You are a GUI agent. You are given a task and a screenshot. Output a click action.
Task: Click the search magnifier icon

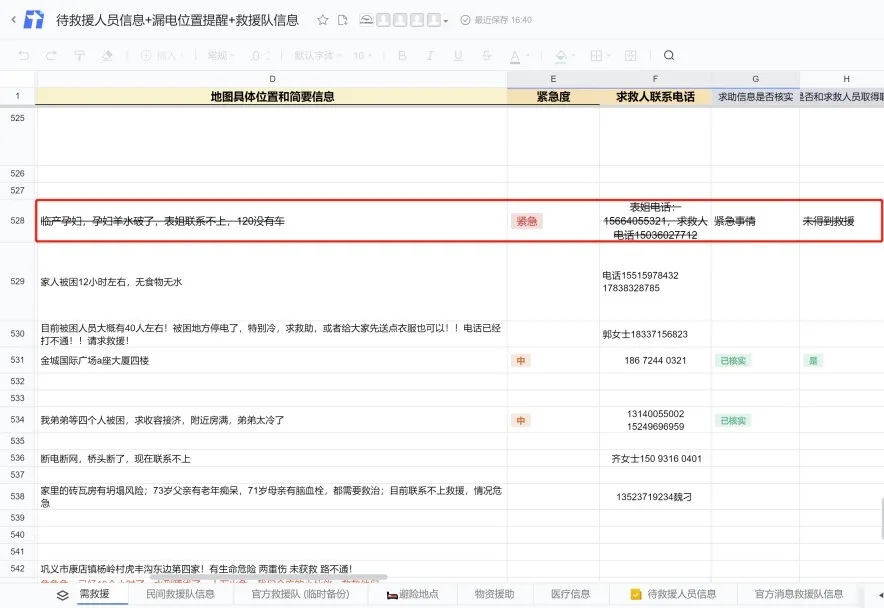669,55
